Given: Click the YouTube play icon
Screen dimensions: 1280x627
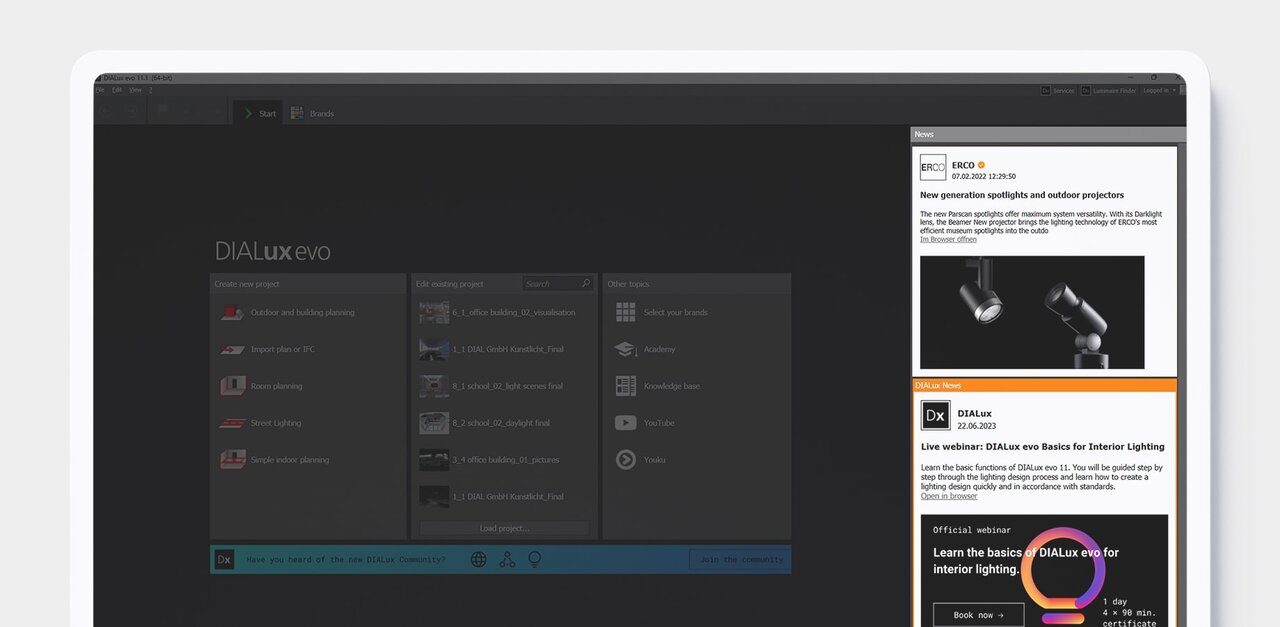Looking at the screenshot, I should click(626, 423).
